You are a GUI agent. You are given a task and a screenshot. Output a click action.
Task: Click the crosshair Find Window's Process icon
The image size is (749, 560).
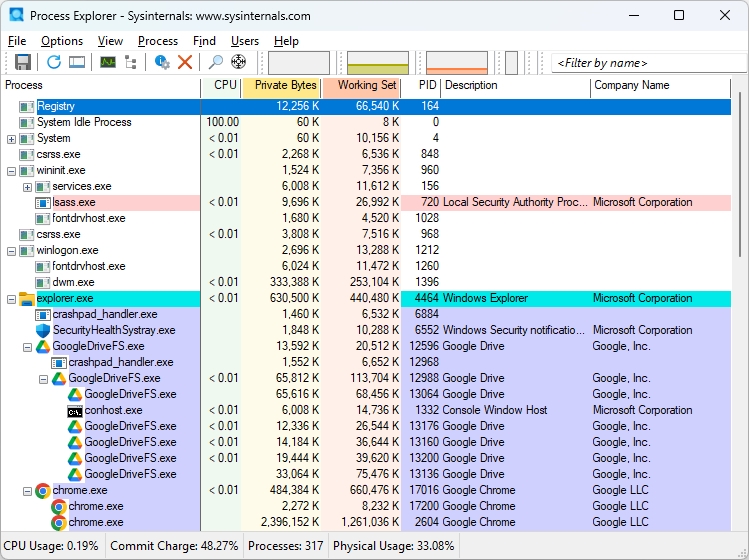click(238, 63)
